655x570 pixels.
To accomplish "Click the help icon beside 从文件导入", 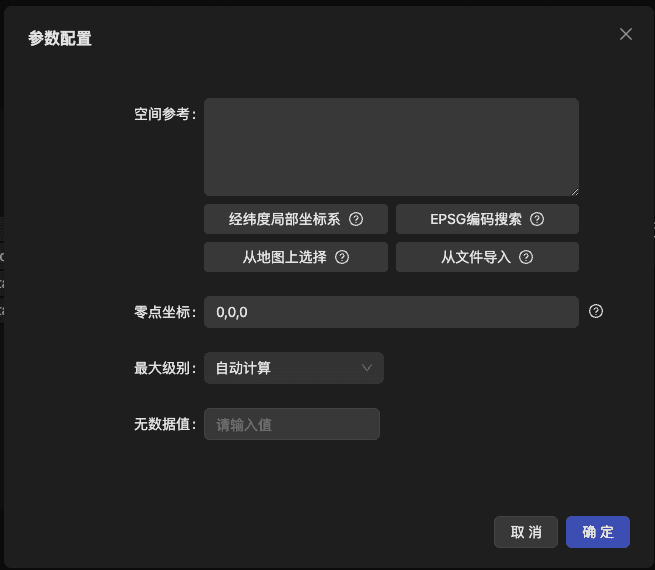I will pyautogui.click(x=526, y=257).
